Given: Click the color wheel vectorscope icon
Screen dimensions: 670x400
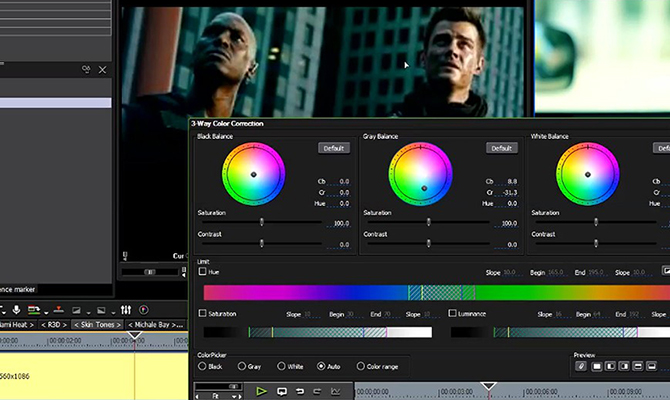Looking at the screenshot, I should click(x=143, y=310).
